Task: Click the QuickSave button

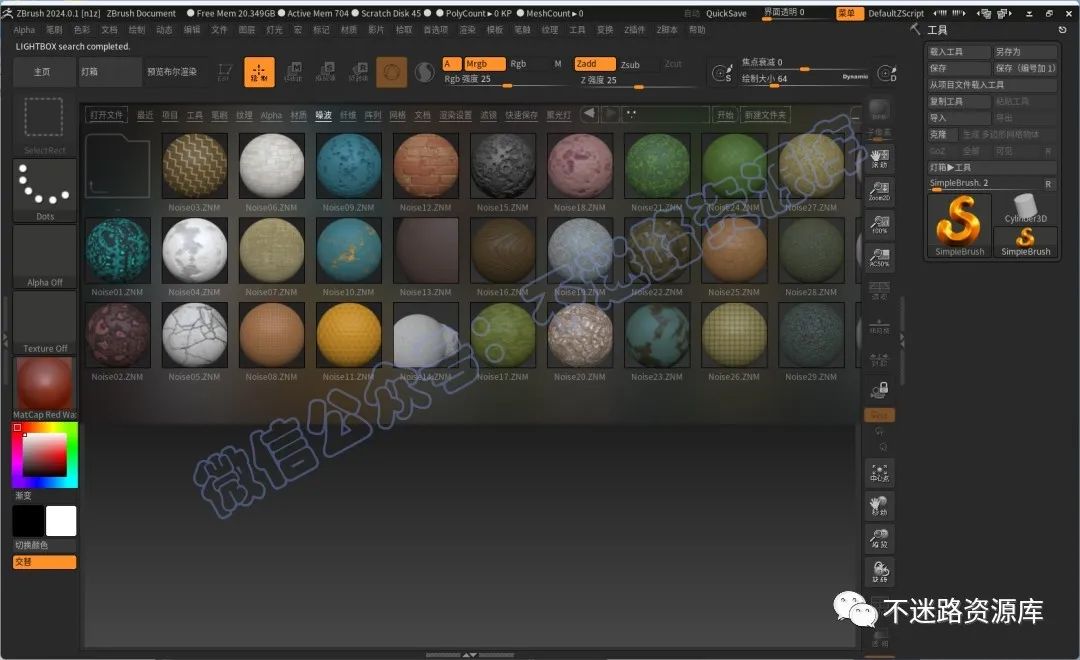Action: [726, 13]
